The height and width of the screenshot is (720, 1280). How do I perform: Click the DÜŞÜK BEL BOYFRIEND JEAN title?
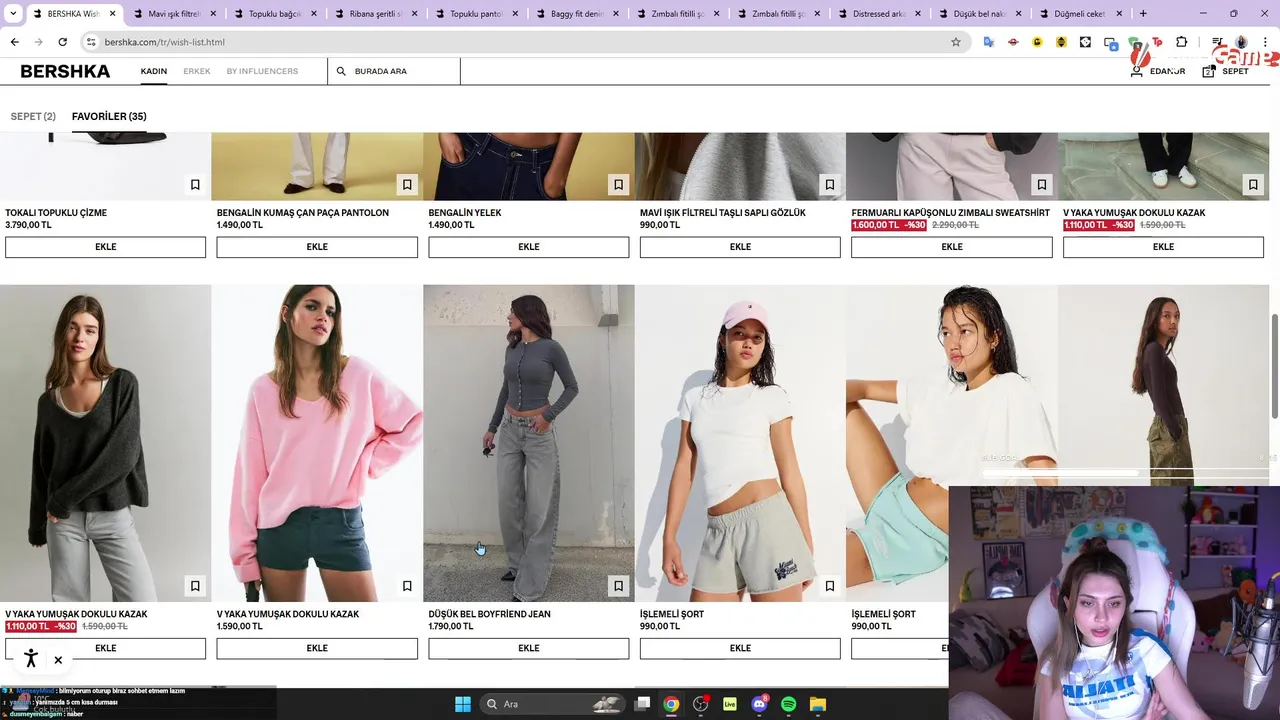point(489,614)
